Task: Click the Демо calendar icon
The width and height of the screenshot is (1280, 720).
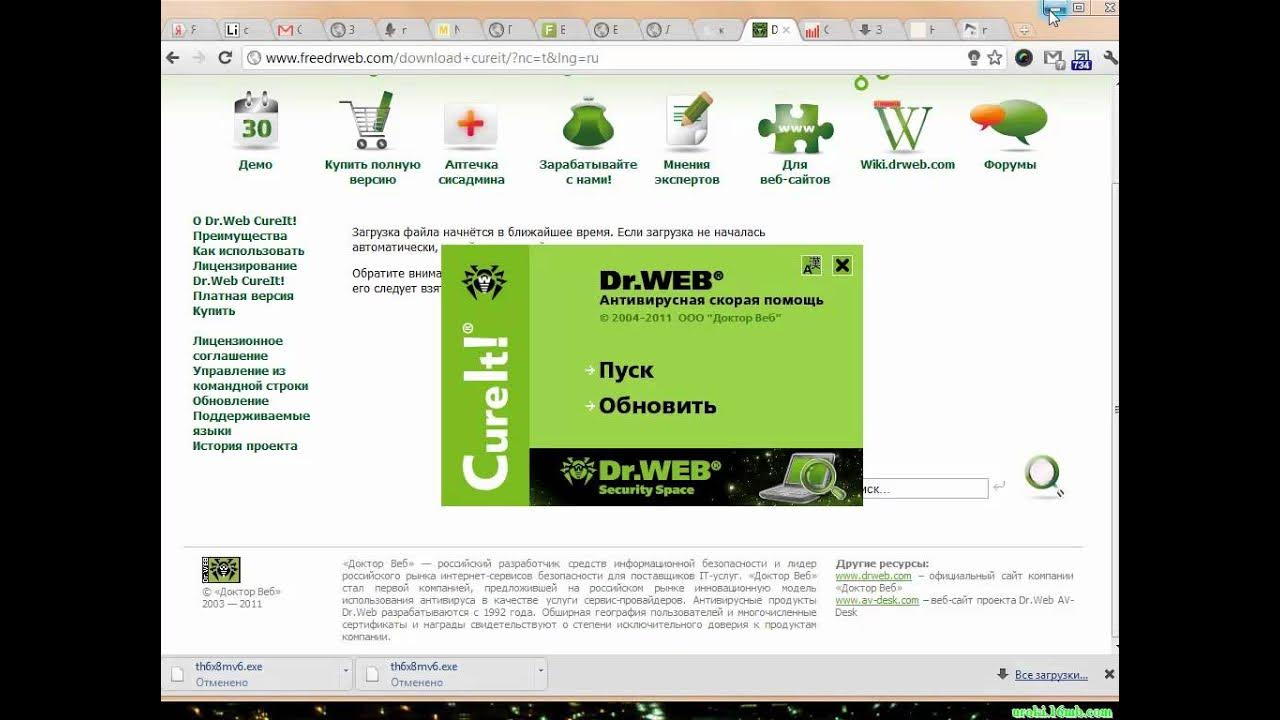Action: coord(256,120)
